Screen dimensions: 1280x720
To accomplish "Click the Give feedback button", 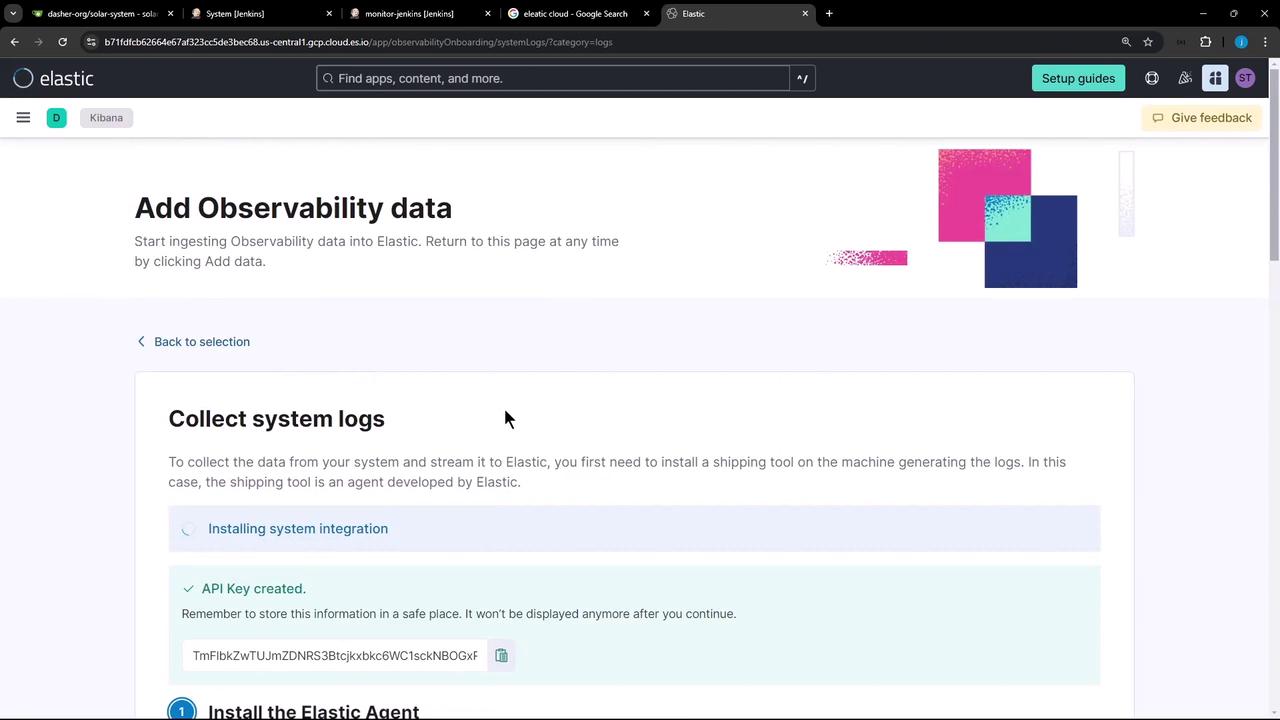I will (1202, 118).
